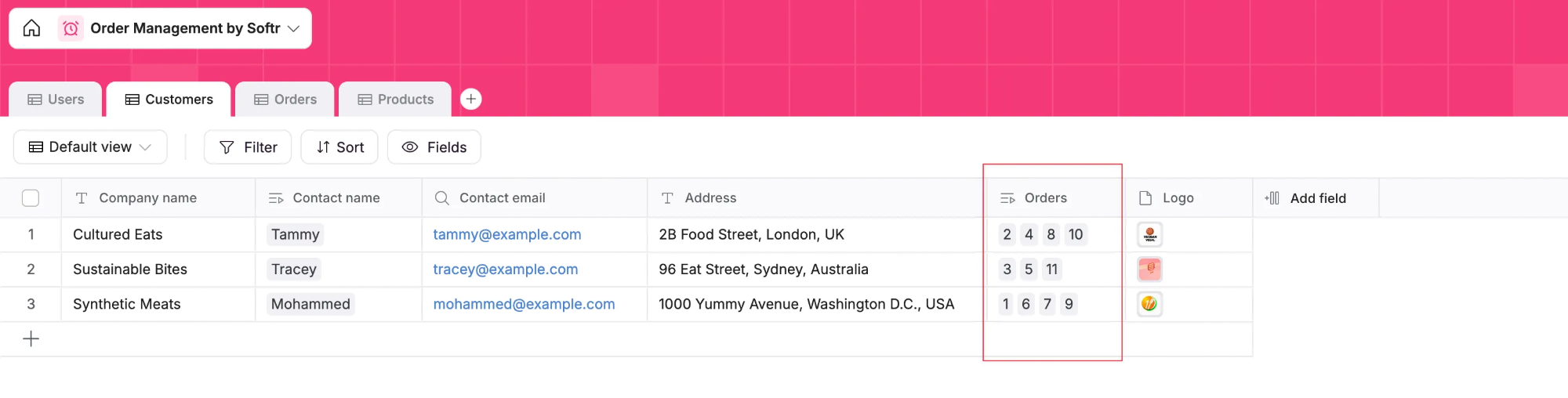Screen dimensions: 1568x398
Task: Select row number 3
Action: (31, 304)
